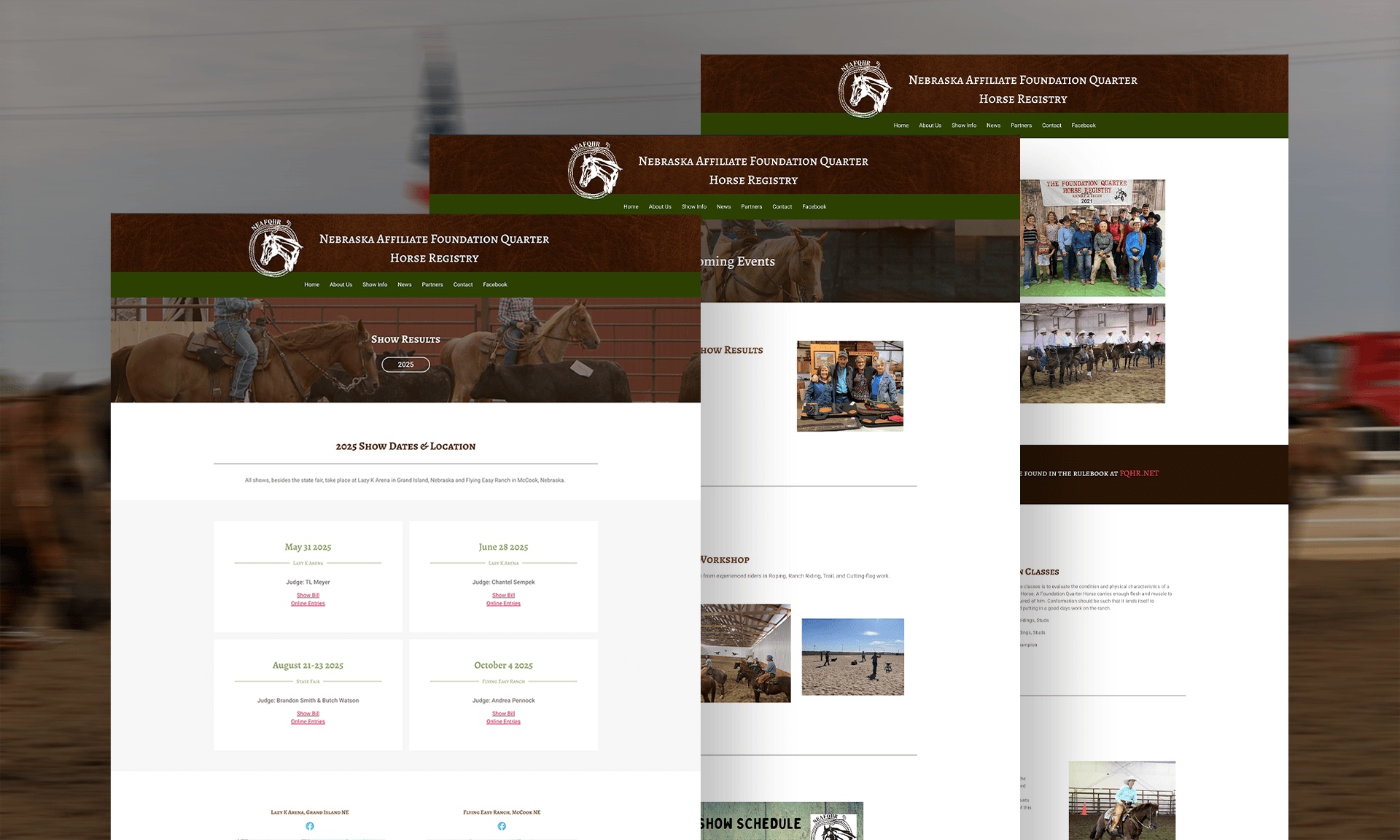
Task: Click the October 4 2025 date heading
Action: tap(503, 665)
